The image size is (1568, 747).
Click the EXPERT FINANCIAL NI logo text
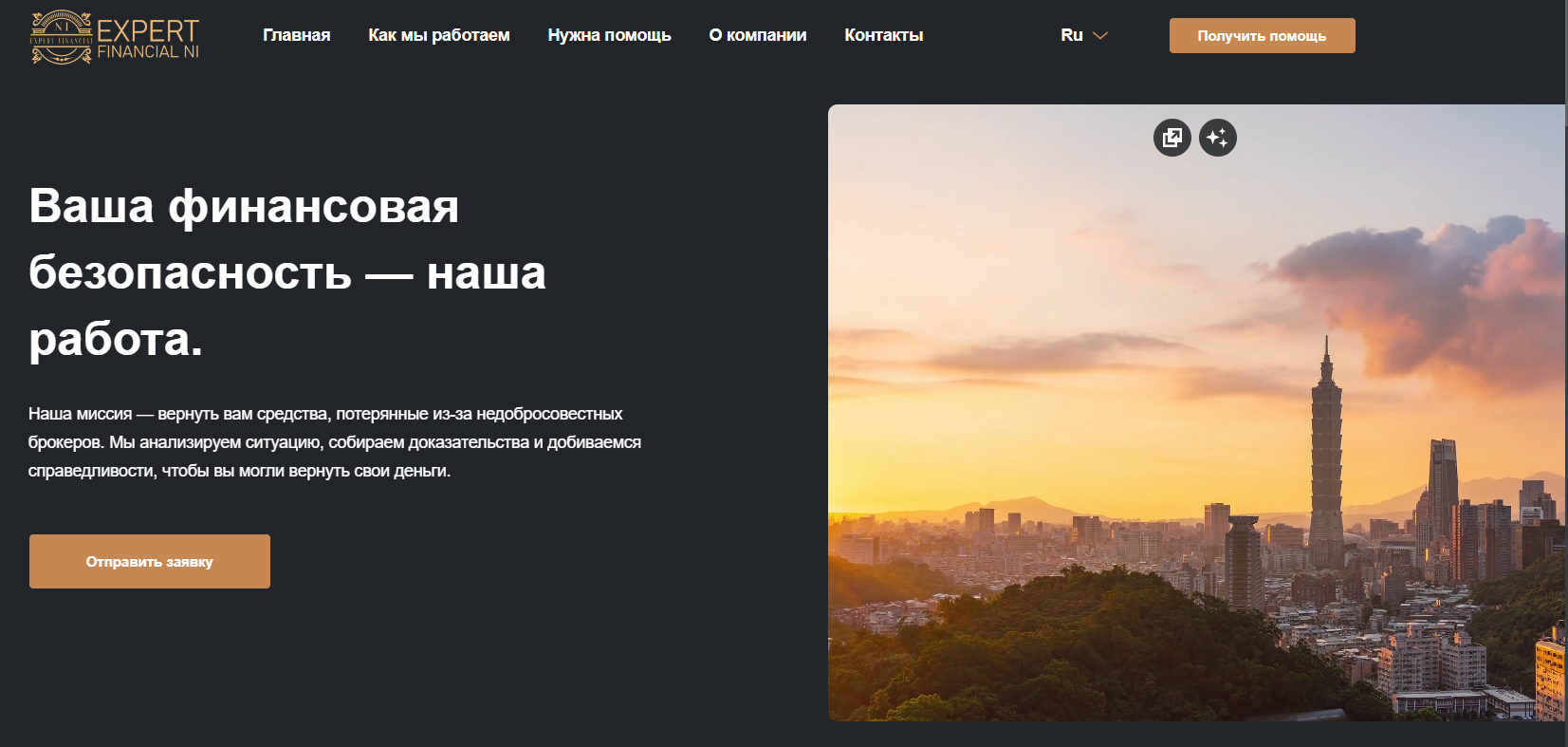click(148, 39)
